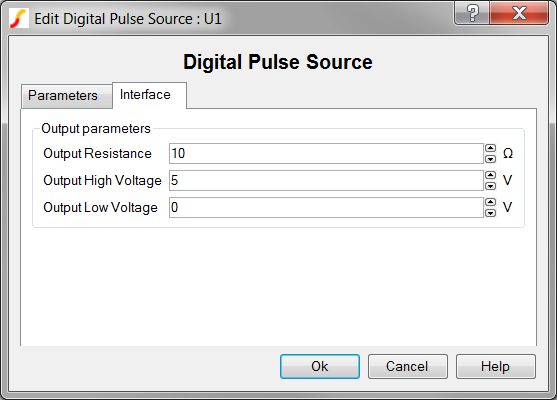
Task: Focus the Output High Voltage field
Action: pyautogui.click(x=326, y=180)
